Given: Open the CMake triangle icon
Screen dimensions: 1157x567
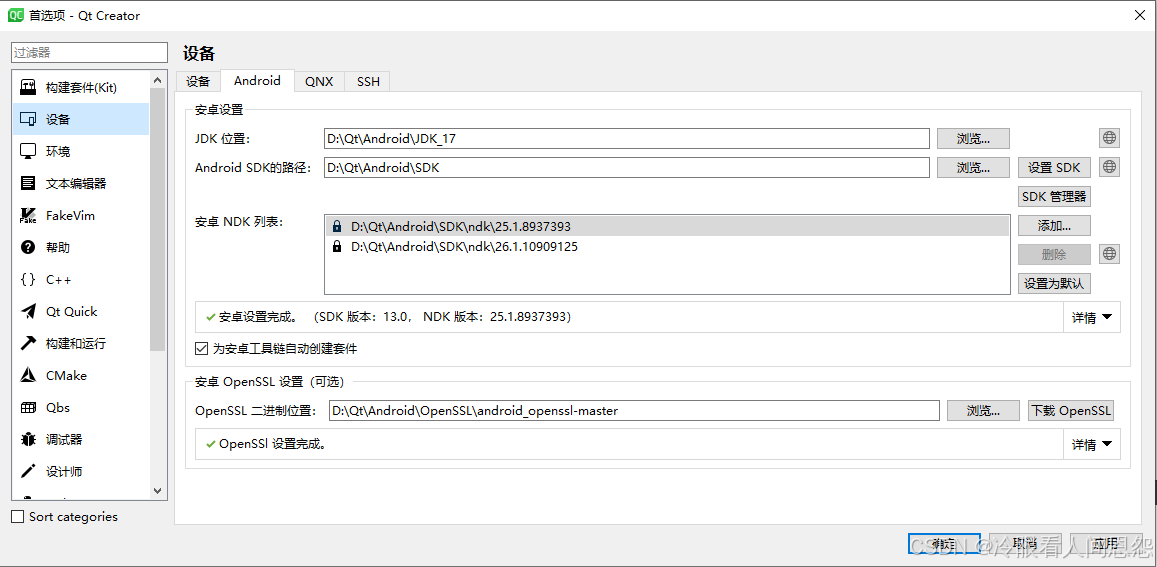Looking at the screenshot, I should (28, 376).
